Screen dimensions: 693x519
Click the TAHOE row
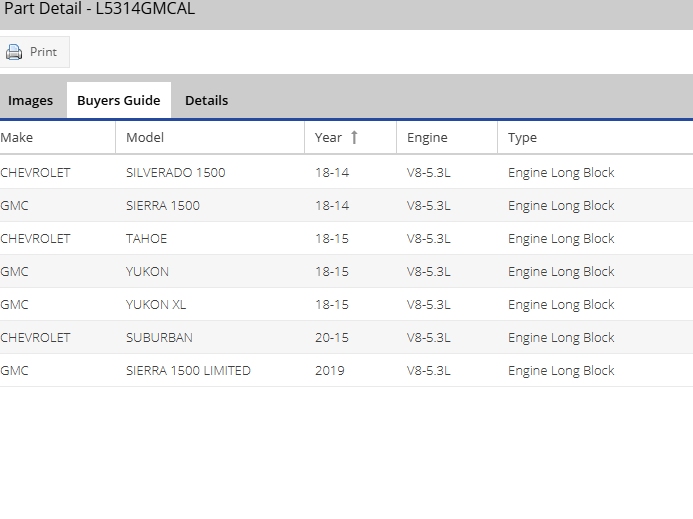147,239
